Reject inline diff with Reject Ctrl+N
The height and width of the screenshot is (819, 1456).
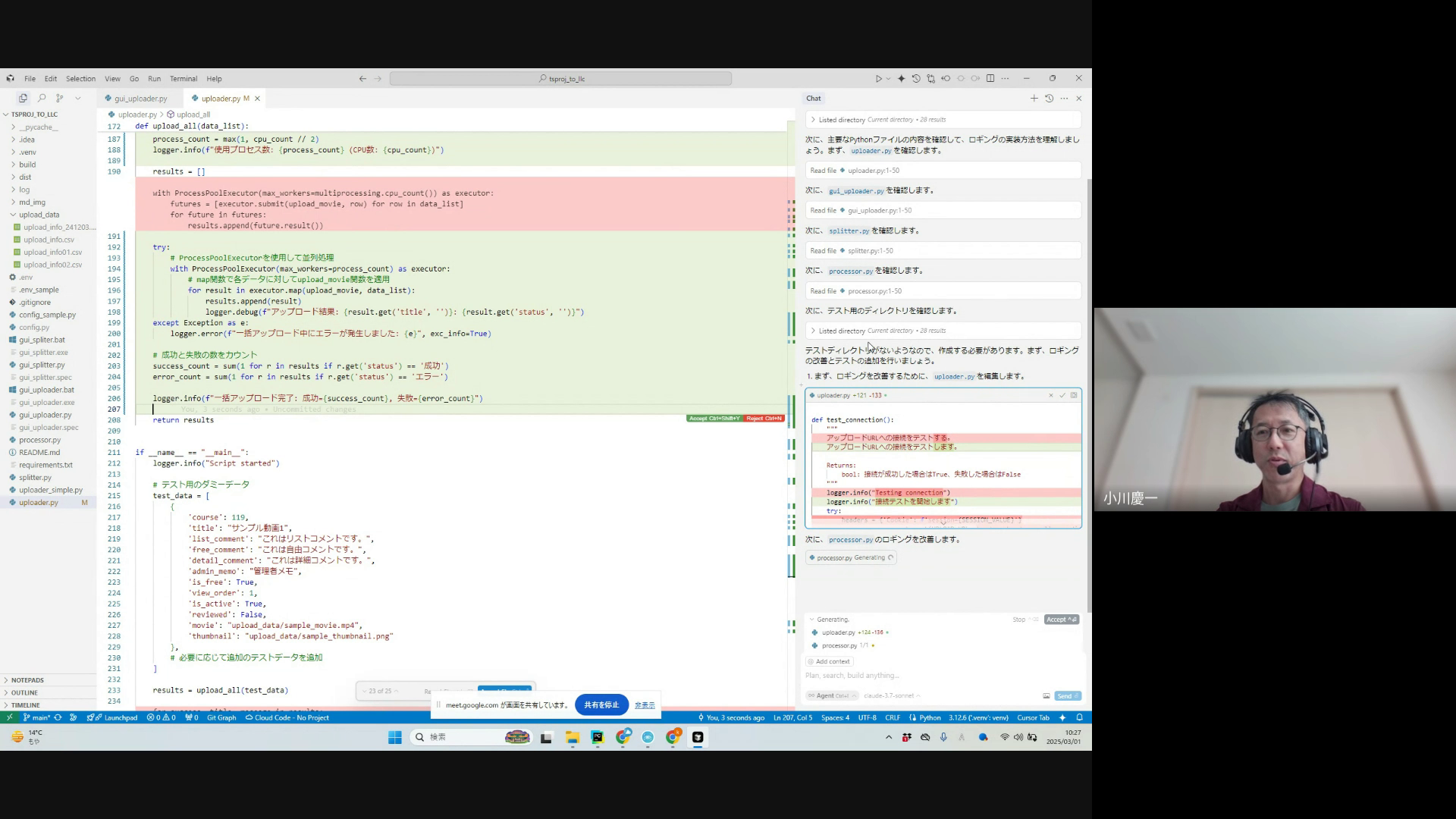pyautogui.click(x=764, y=419)
